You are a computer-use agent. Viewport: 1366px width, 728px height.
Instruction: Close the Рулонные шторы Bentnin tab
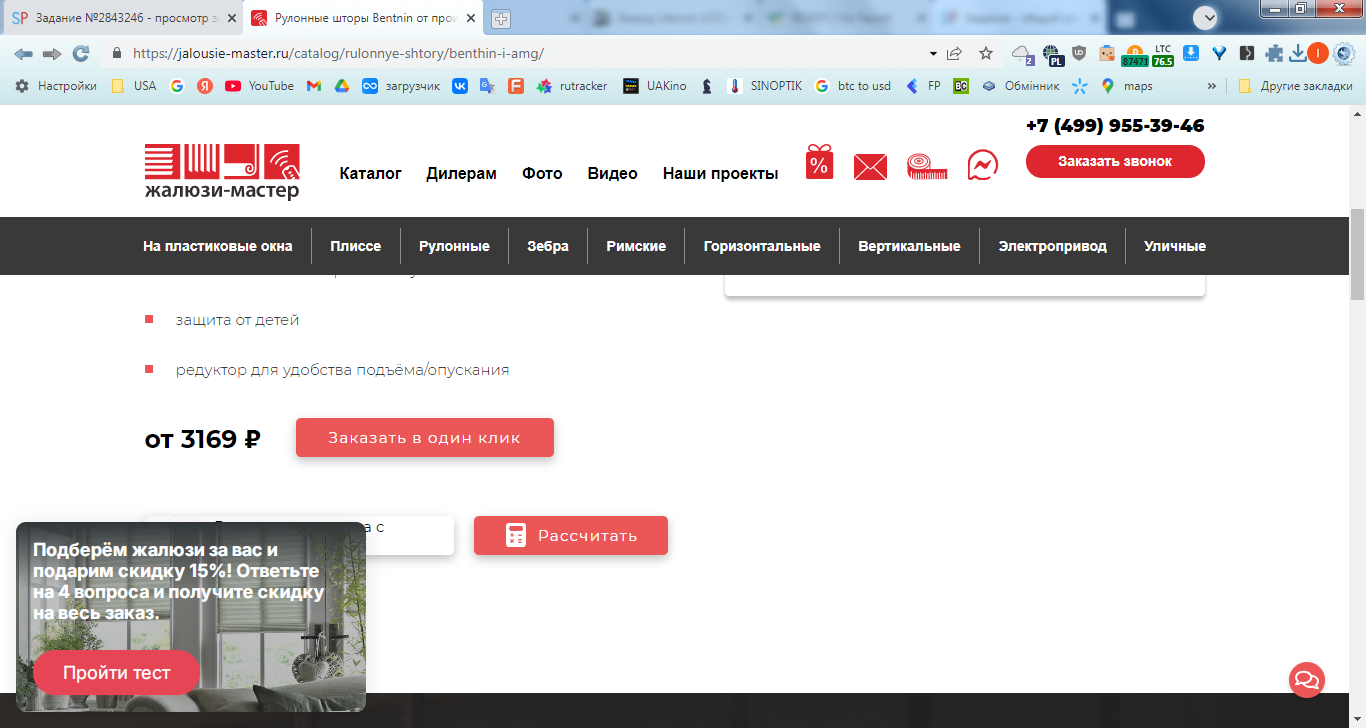pos(471,18)
